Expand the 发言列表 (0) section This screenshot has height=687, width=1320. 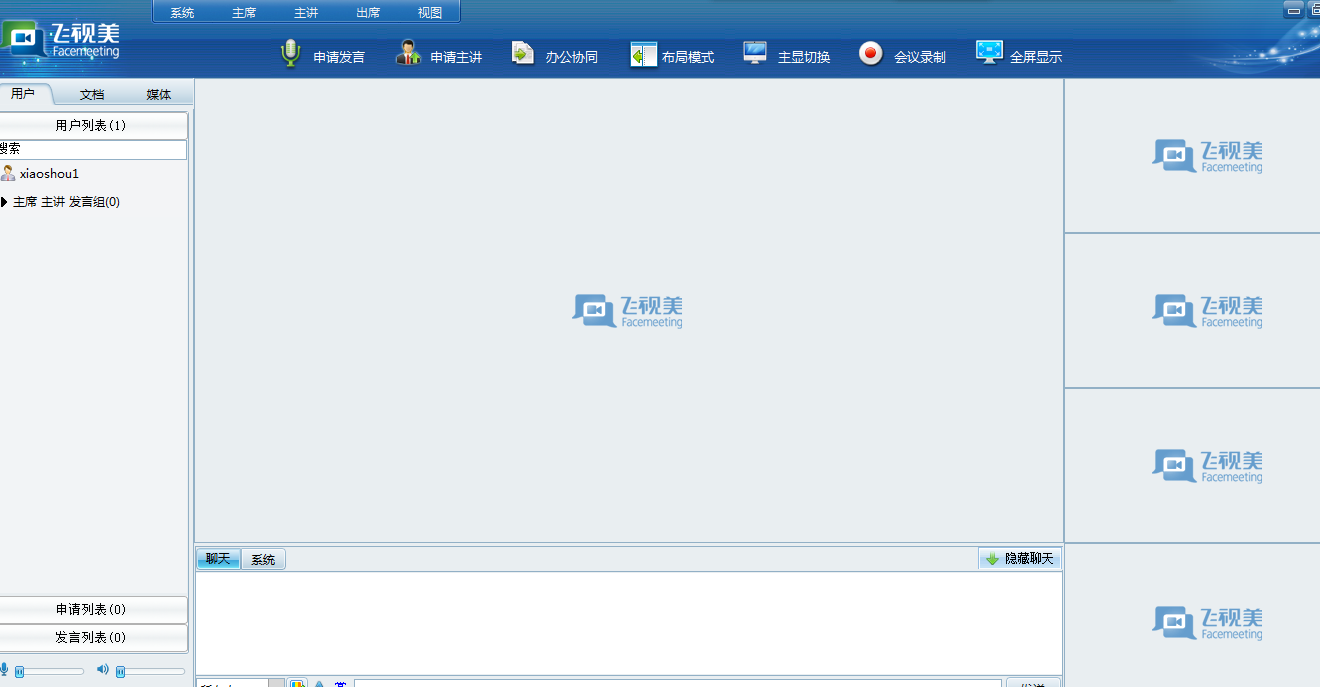[x=92, y=638]
